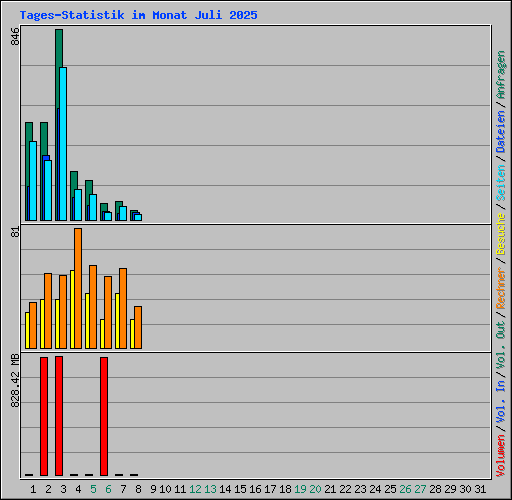Screen dimensions: 512x500
Task: Click the Anfragen legend label
Action: 501,74
